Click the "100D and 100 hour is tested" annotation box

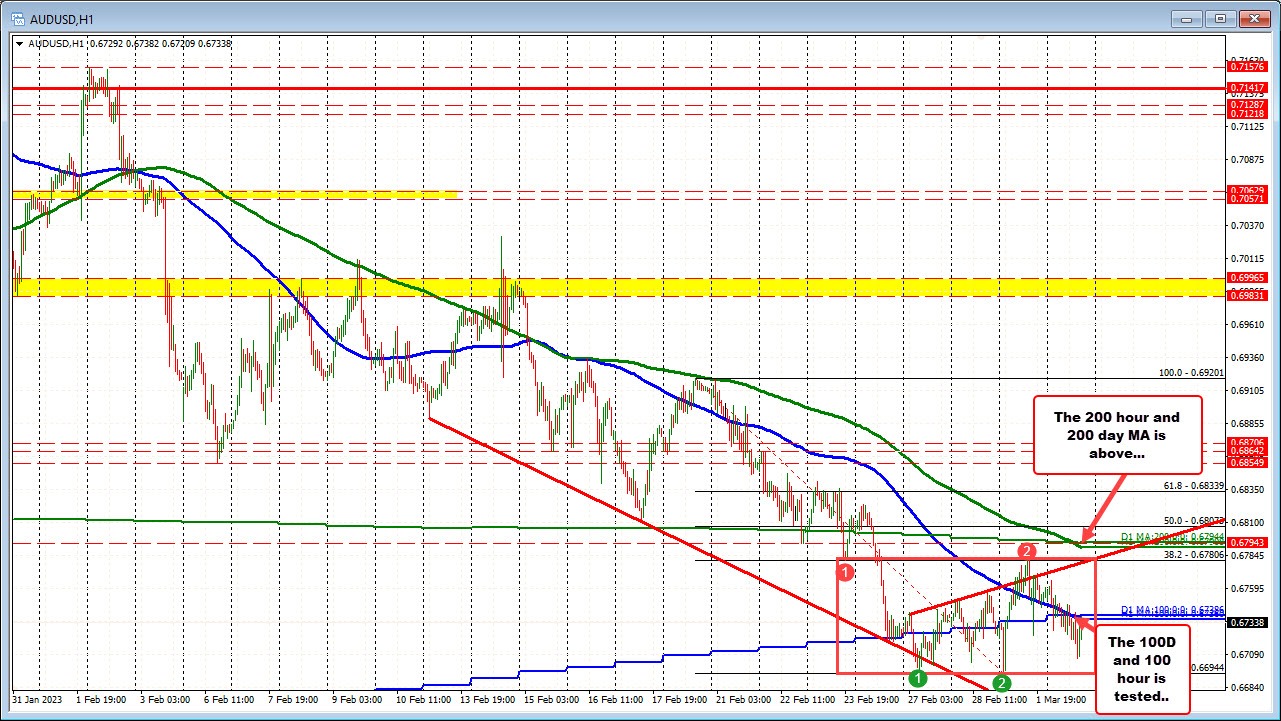(x=1142, y=668)
